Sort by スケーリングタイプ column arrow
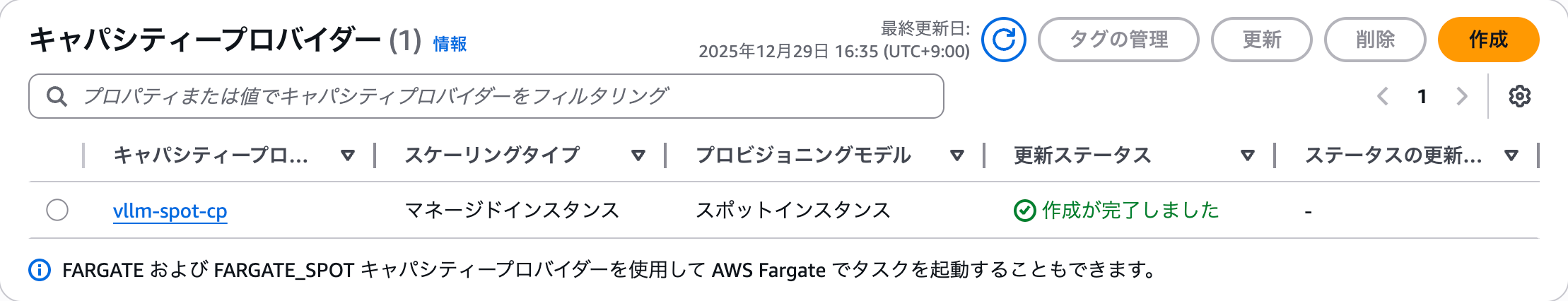The width and height of the screenshot is (1568, 301). tap(638, 155)
